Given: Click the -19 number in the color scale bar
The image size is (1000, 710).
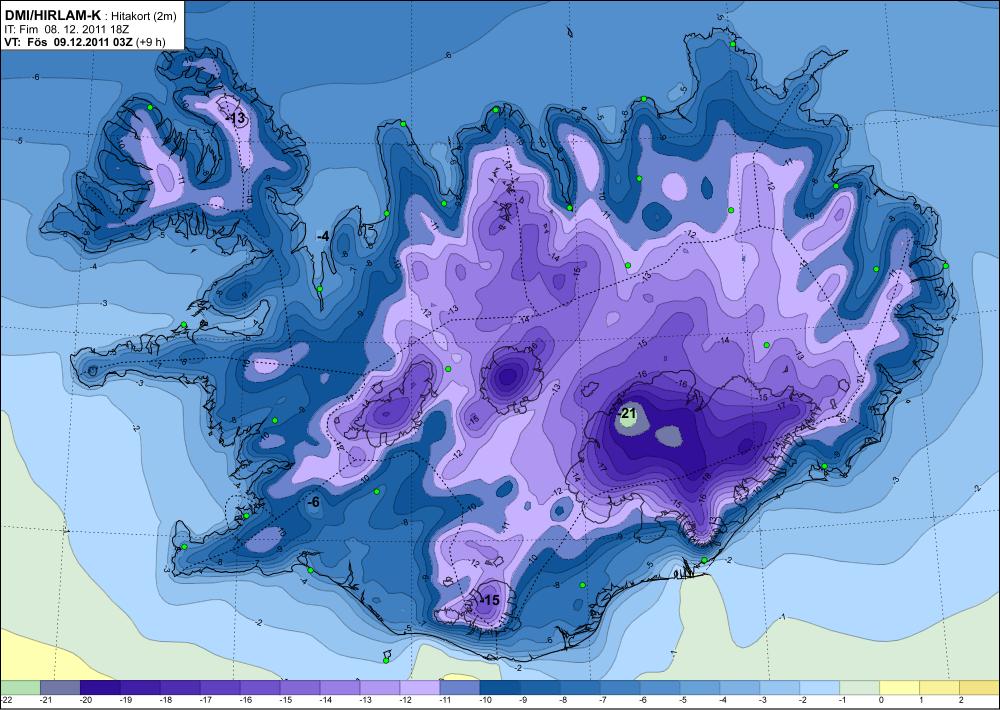Looking at the screenshot, I should point(126,700).
